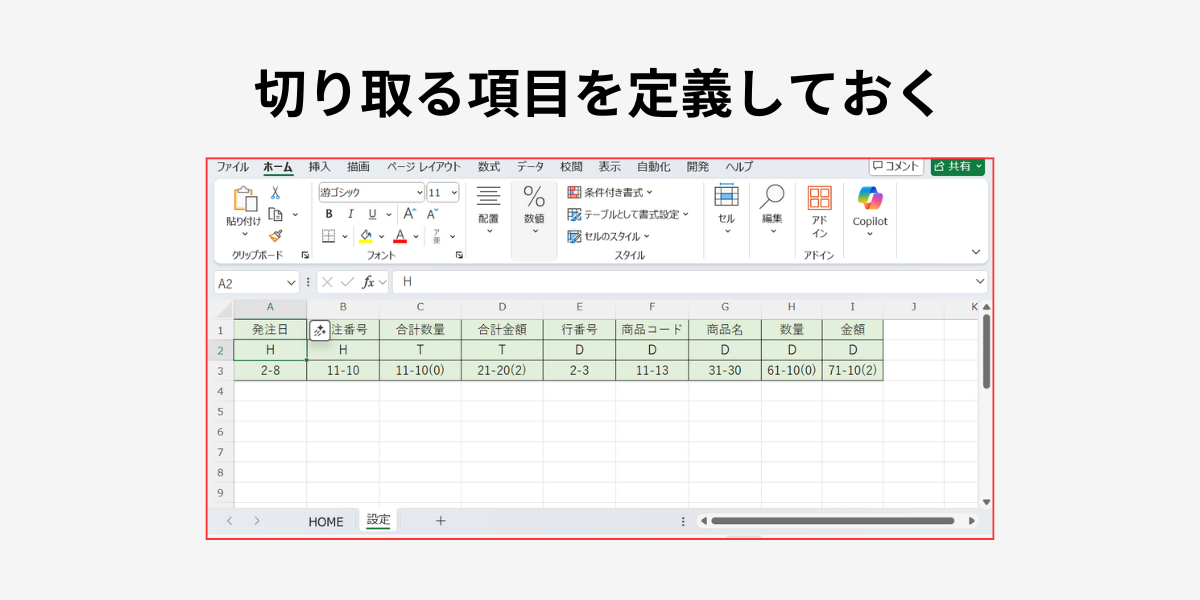Select the HOME sheet tab
1200x600 pixels.
coord(325,521)
